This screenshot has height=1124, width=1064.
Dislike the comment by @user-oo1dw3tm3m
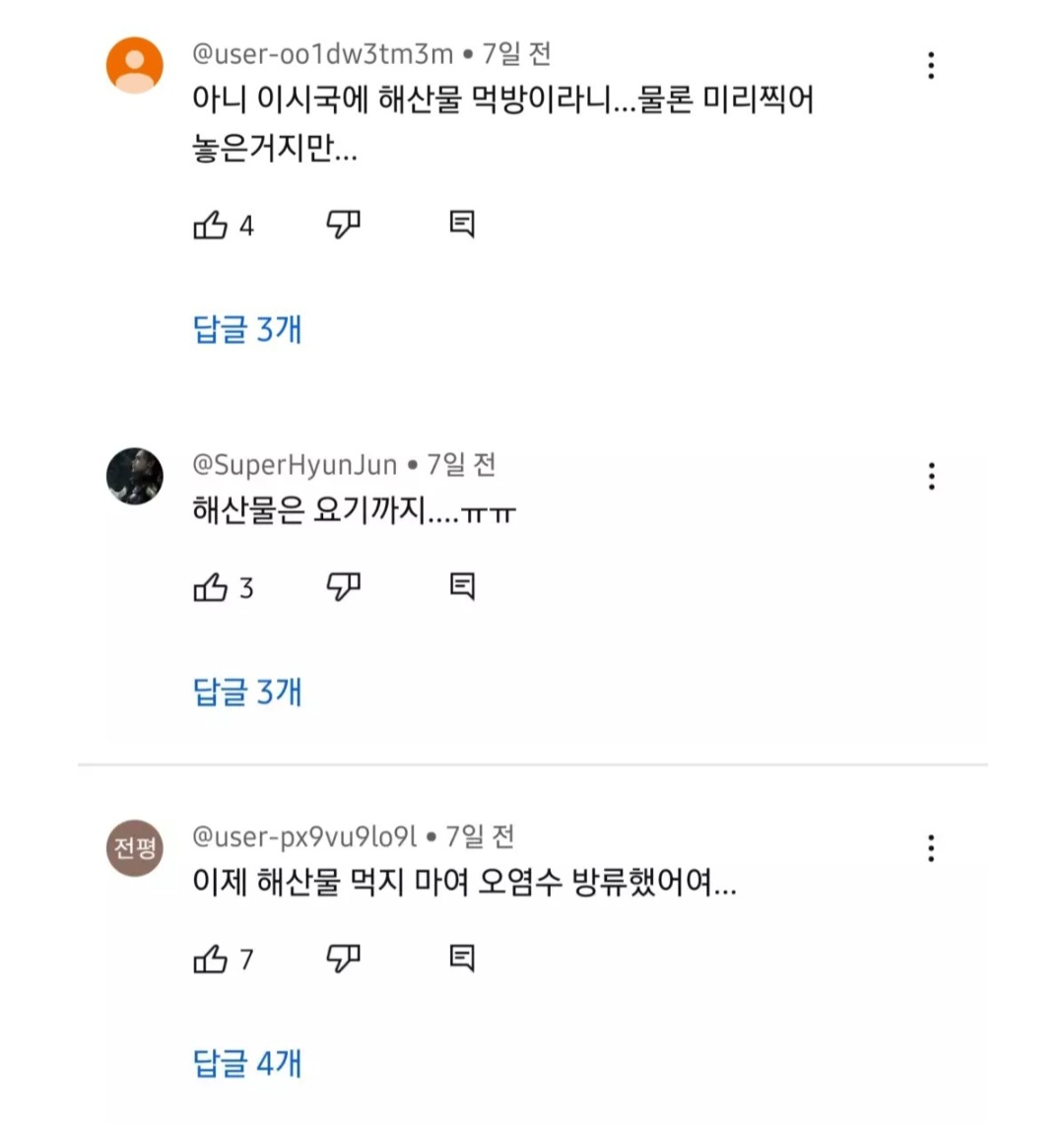(x=343, y=226)
